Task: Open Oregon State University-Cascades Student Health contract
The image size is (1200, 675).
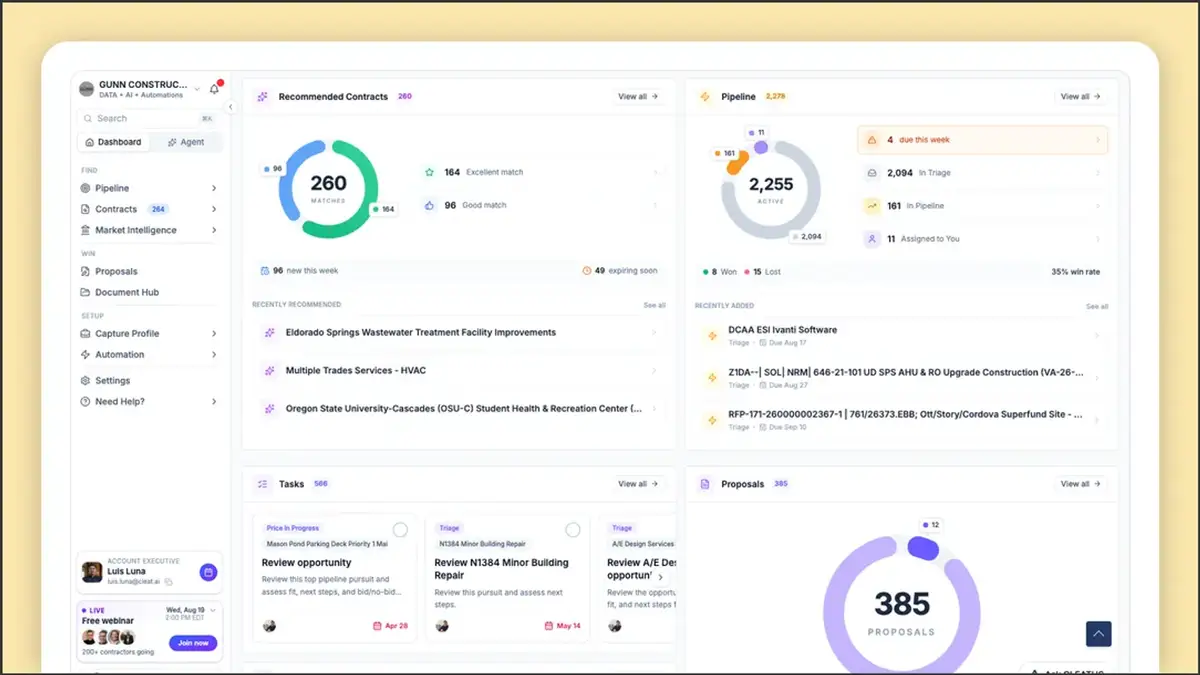Action: 459,408
